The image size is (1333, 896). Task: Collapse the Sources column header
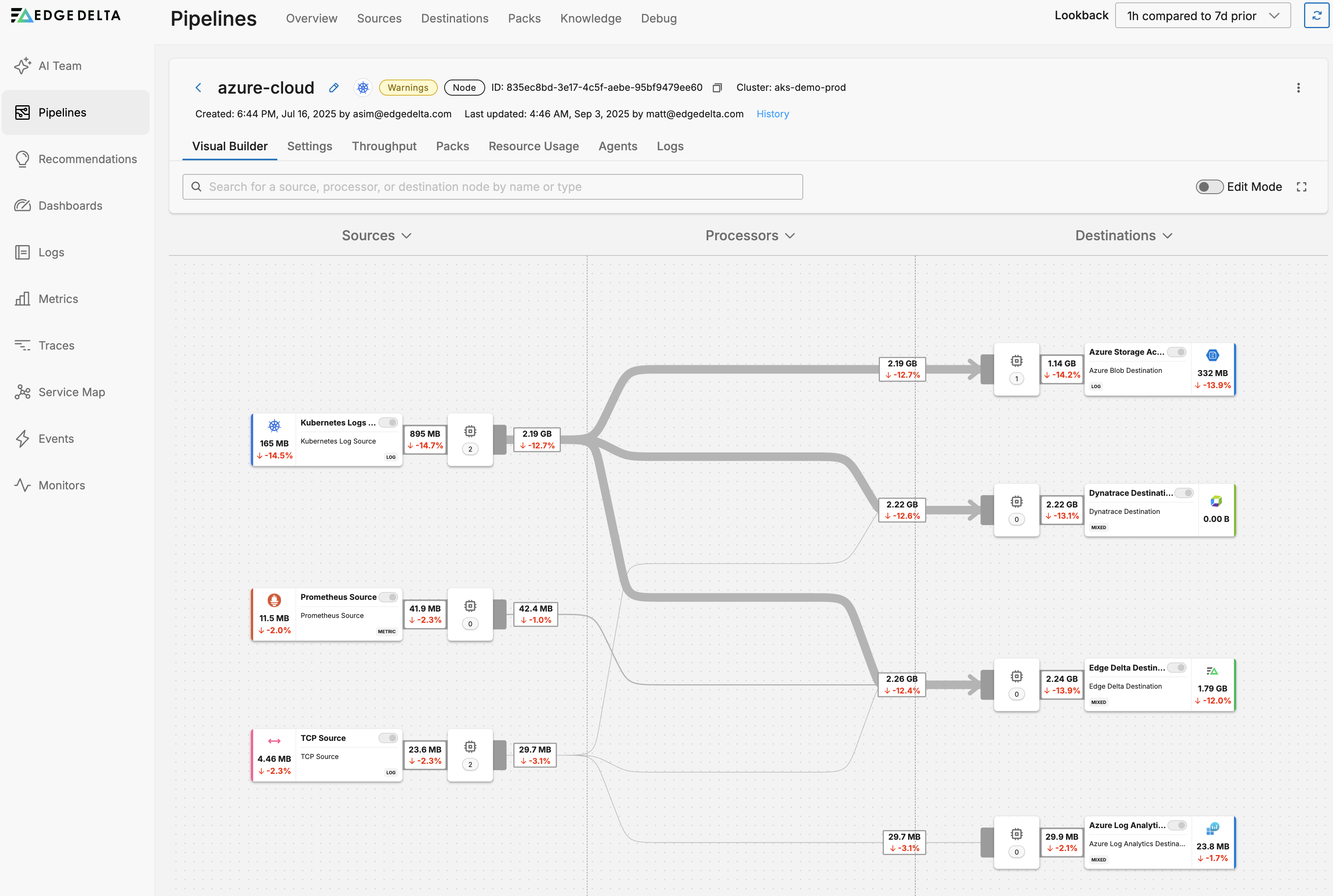376,235
